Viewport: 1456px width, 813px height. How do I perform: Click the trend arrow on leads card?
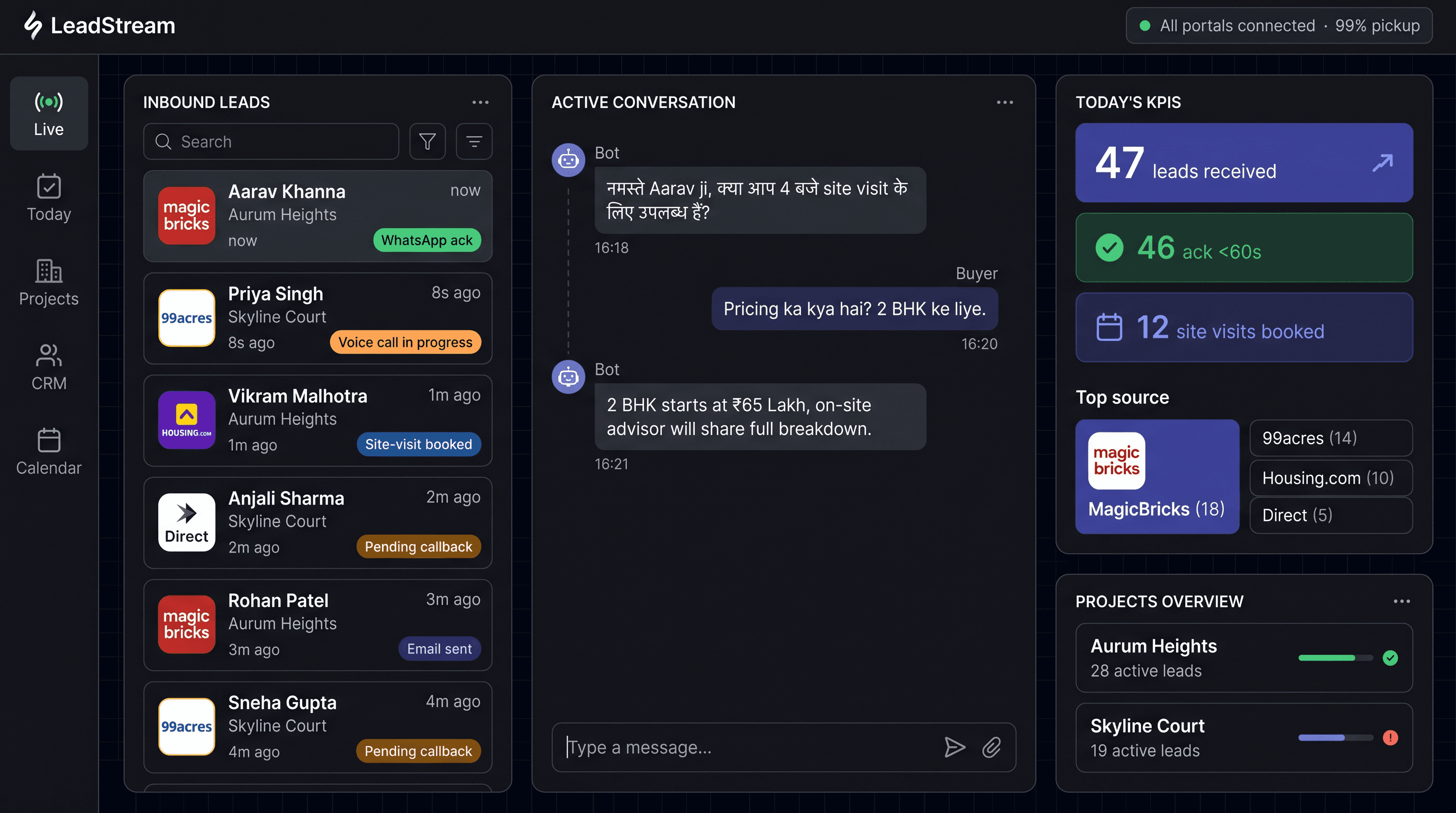(1382, 163)
